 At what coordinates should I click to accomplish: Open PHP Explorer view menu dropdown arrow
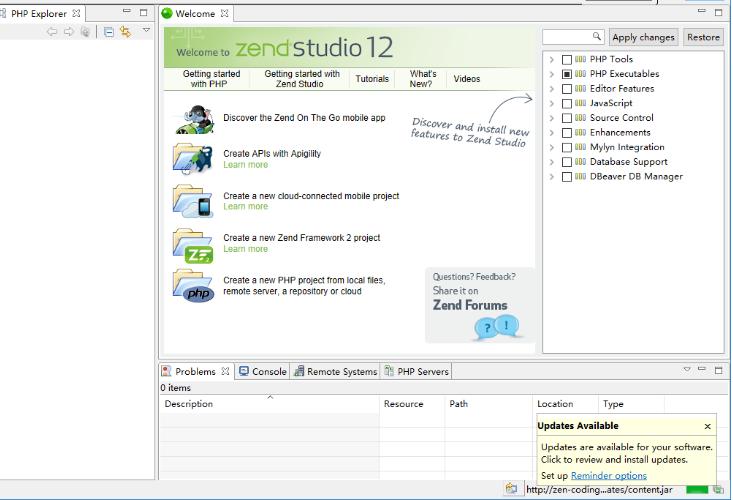click(146, 30)
